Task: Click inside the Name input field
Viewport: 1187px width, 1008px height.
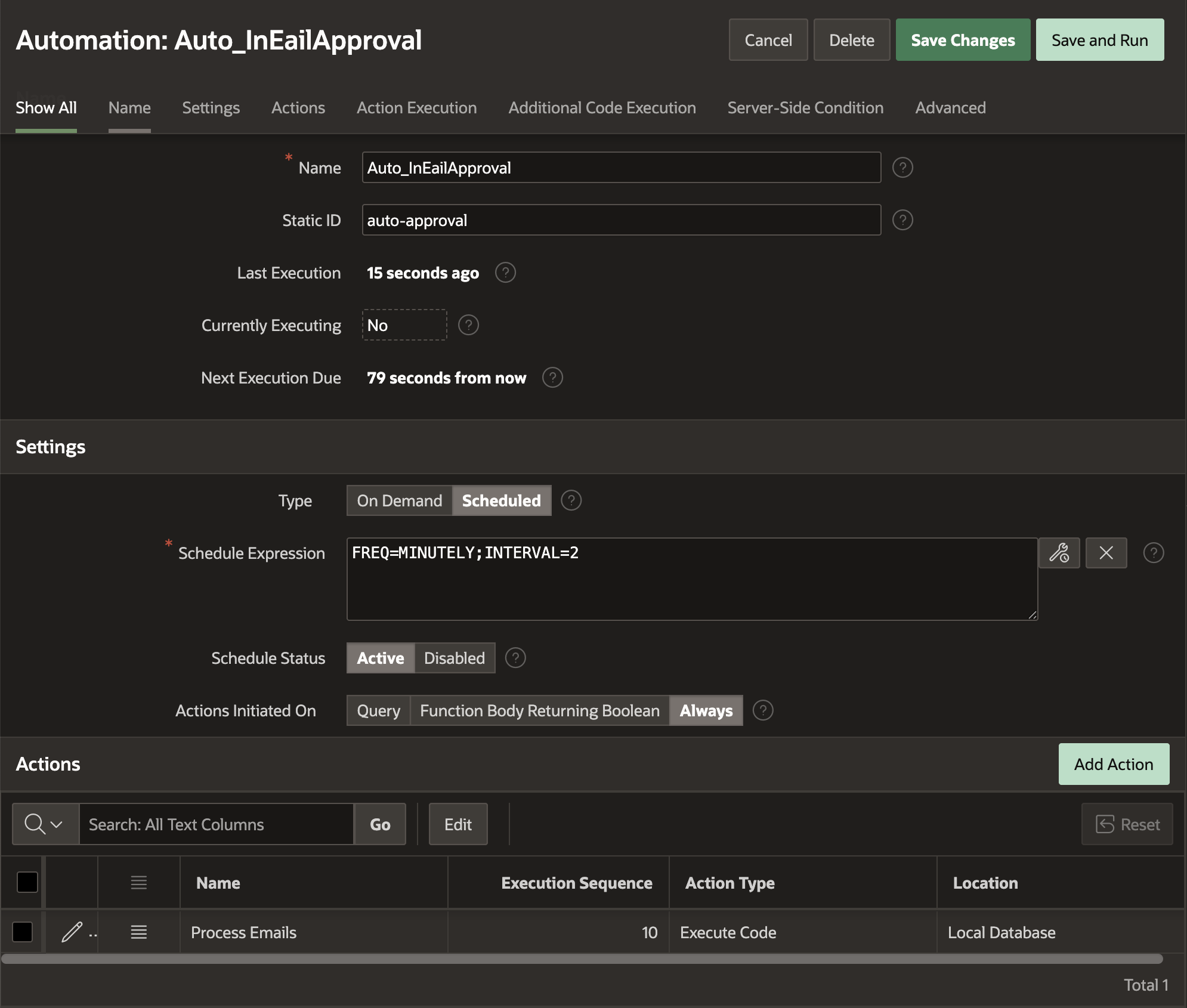Action: click(x=621, y=168)
